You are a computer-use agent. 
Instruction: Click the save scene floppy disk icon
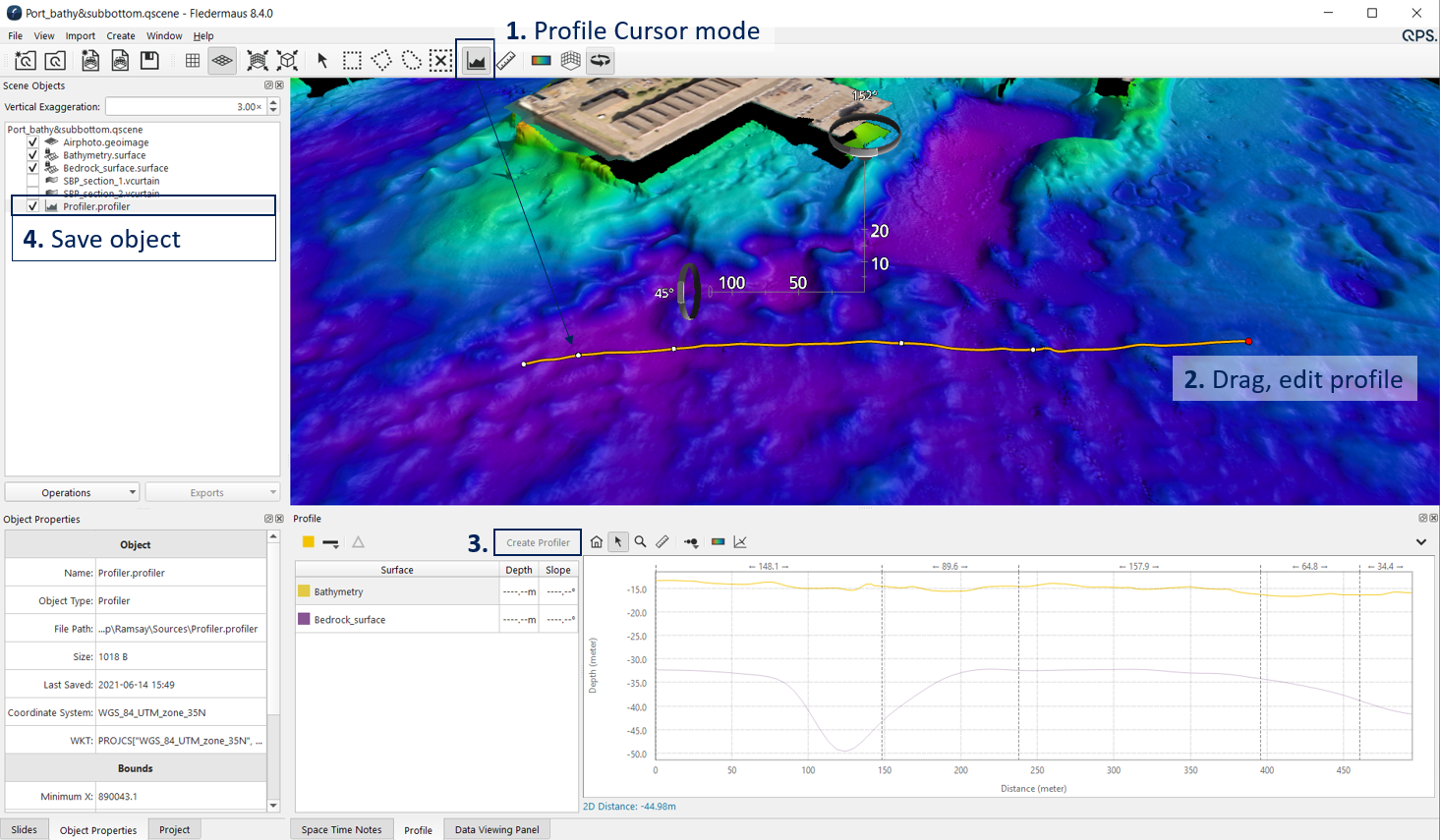tap(149, 61)
